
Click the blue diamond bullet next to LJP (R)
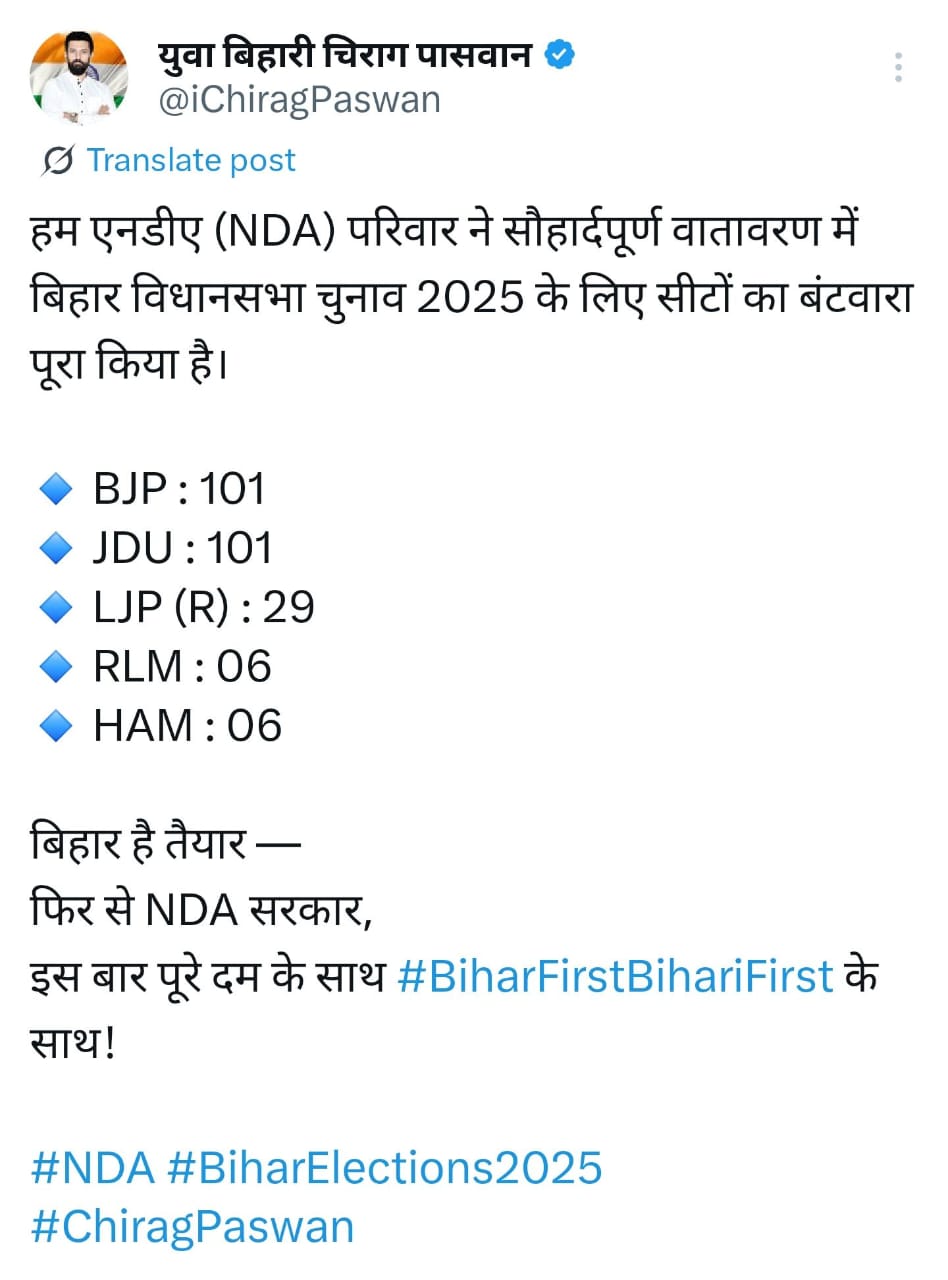(57, 606)
